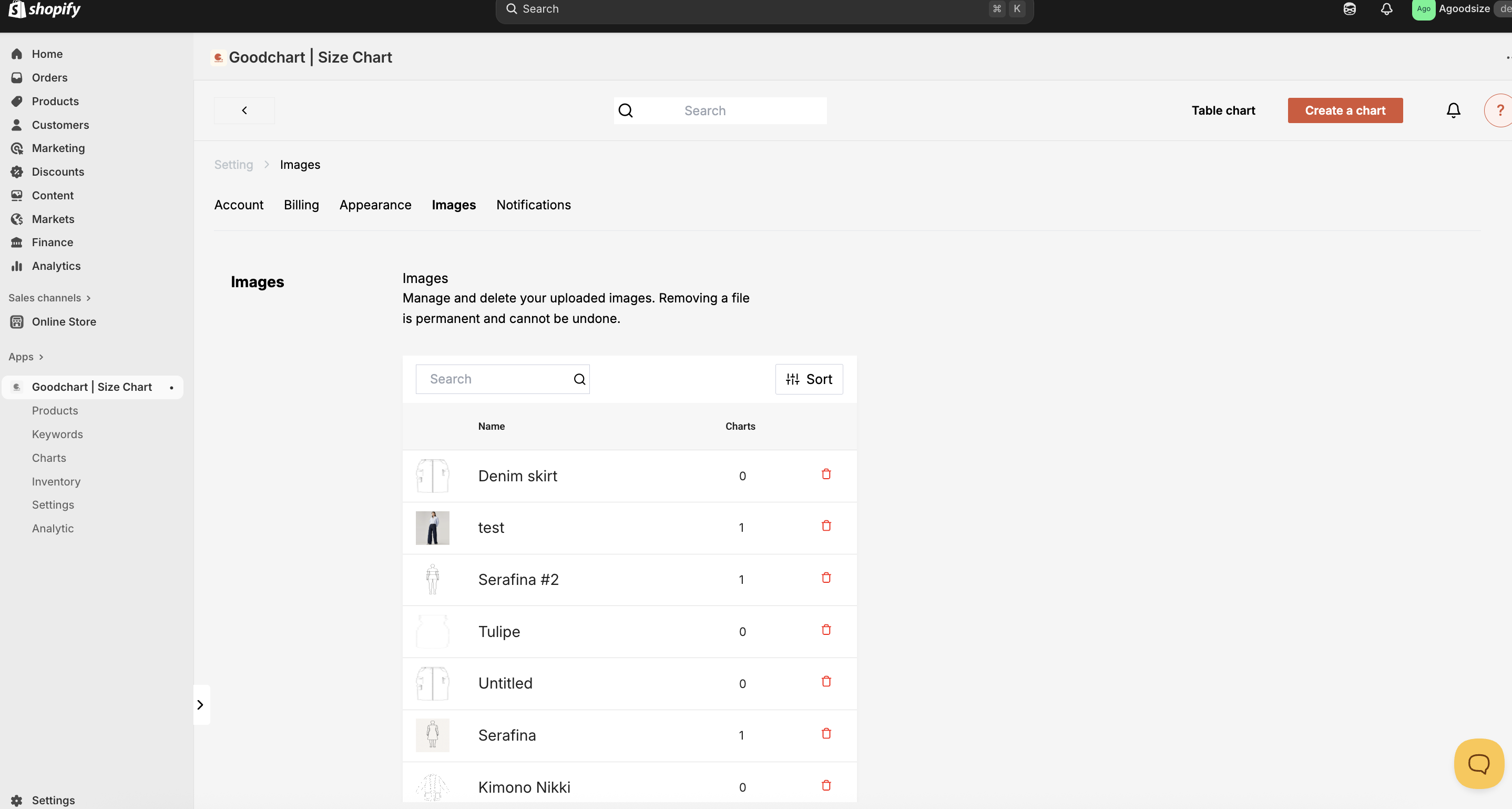
Task: Click the Create a chart button
Action: (x=1345, y=110)
